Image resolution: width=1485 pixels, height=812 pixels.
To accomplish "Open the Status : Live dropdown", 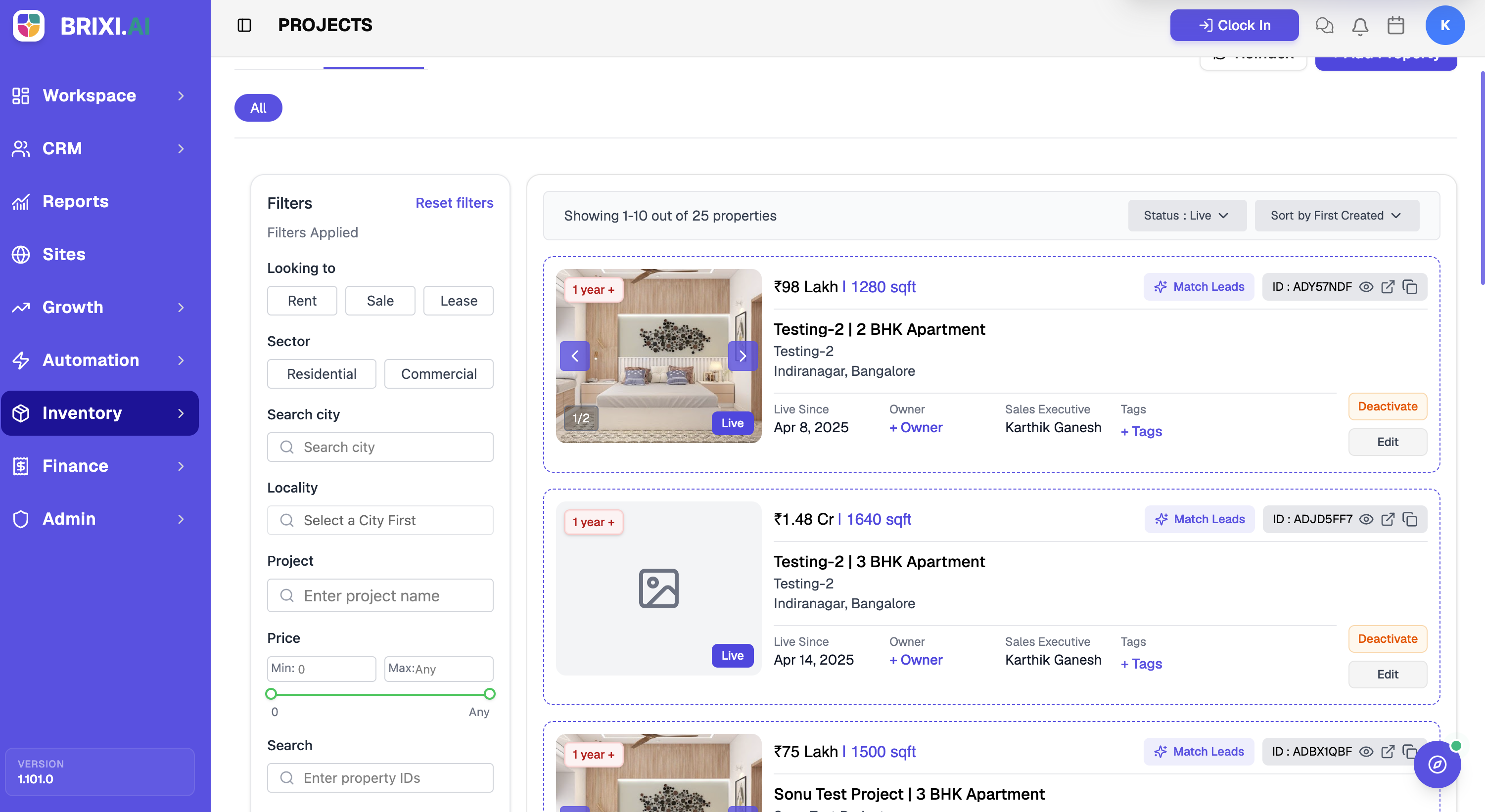I will (1187, 216).
